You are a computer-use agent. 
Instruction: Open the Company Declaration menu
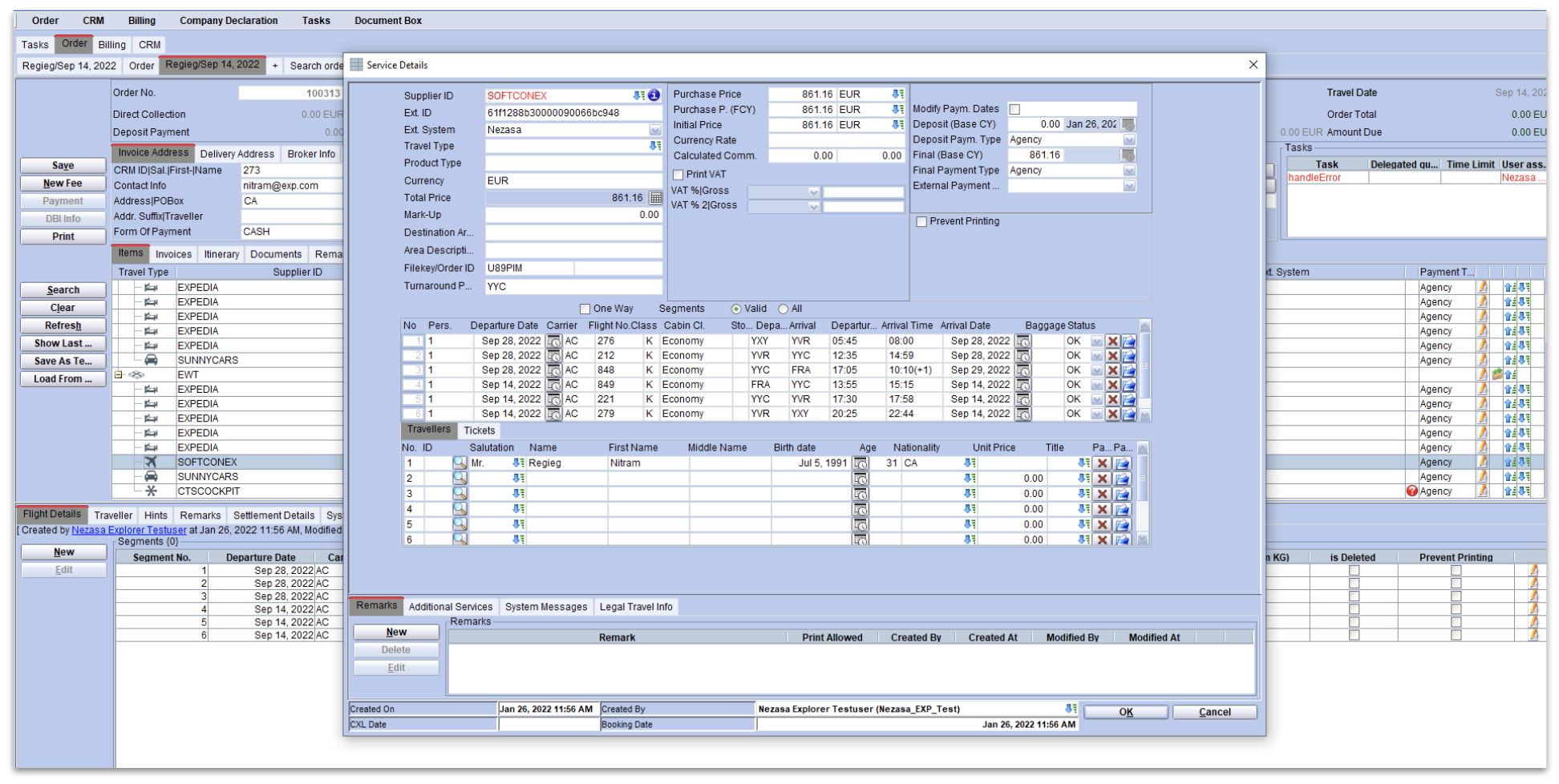(229, 21)
